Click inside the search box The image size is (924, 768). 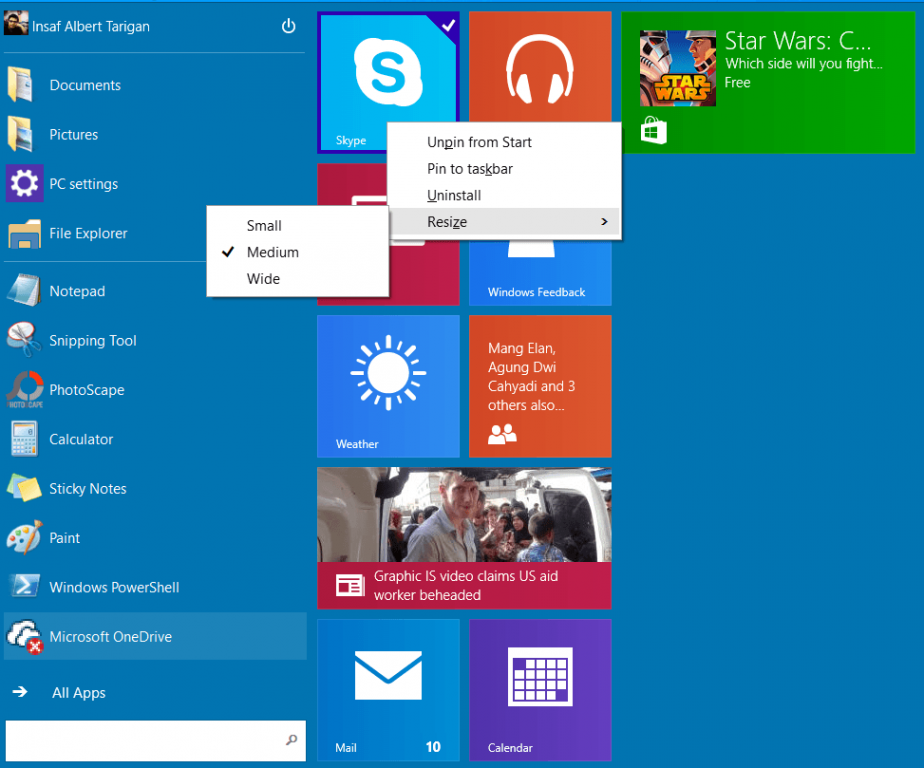150,741
